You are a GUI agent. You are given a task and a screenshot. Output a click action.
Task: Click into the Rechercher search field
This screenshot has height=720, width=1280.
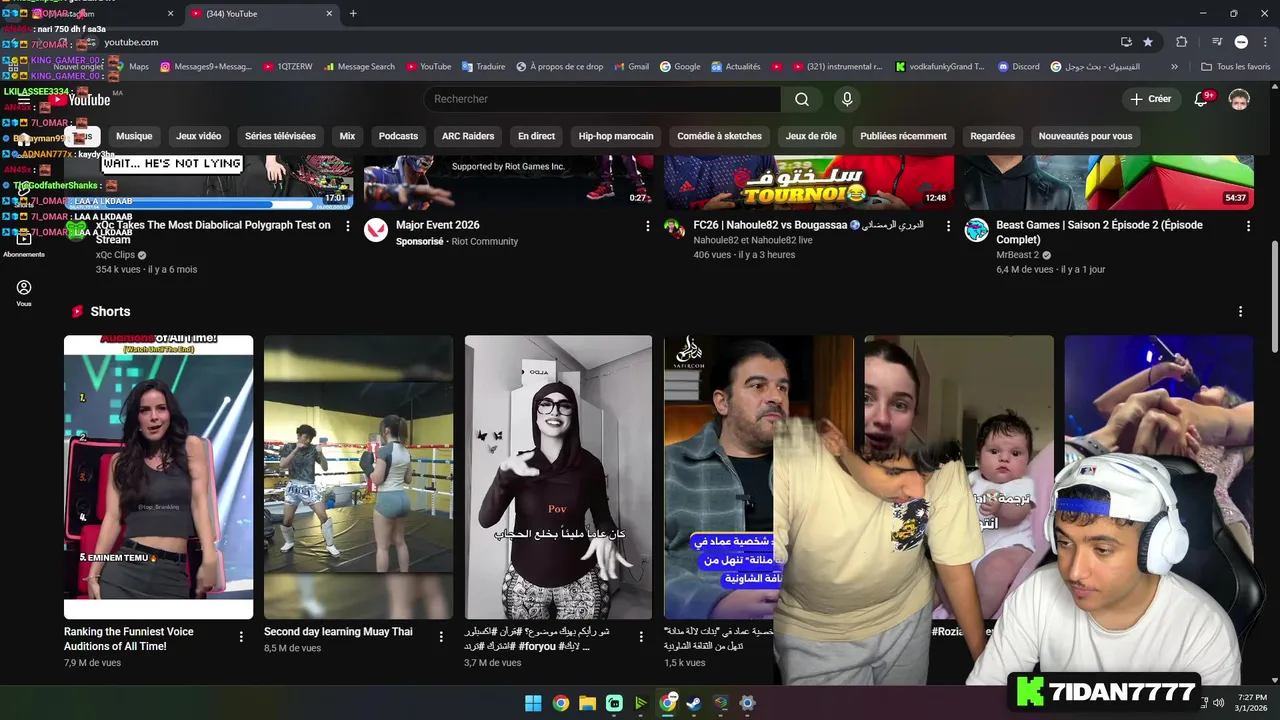(x=602, y=99)
